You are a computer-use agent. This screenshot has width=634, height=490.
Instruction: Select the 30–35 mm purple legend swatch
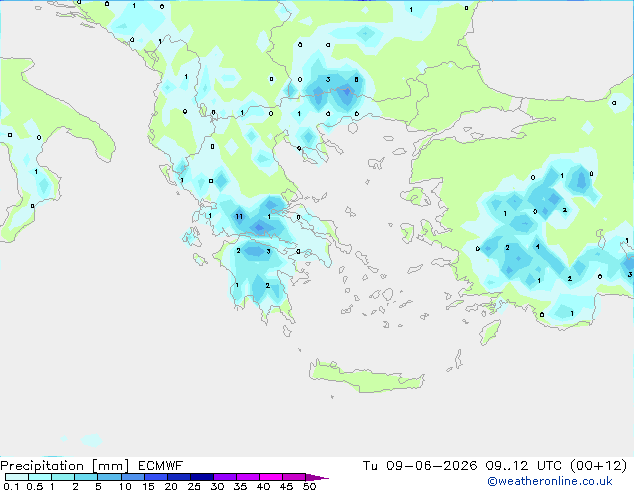pos(224,477)
